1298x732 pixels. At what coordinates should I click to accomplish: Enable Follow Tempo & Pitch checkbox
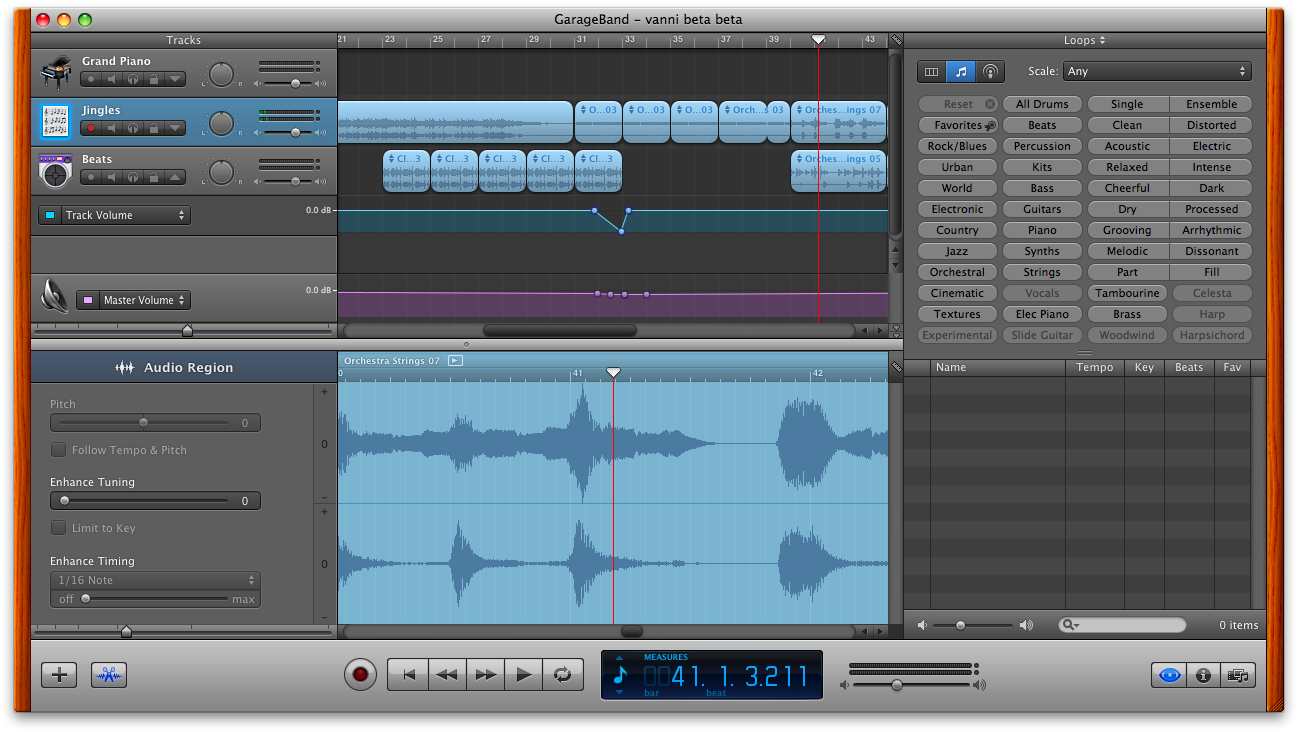[58, 450]
